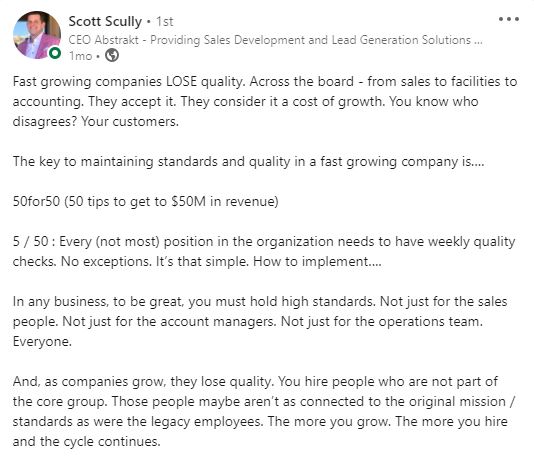Click the green online status indicator

(x=55, y=53)
